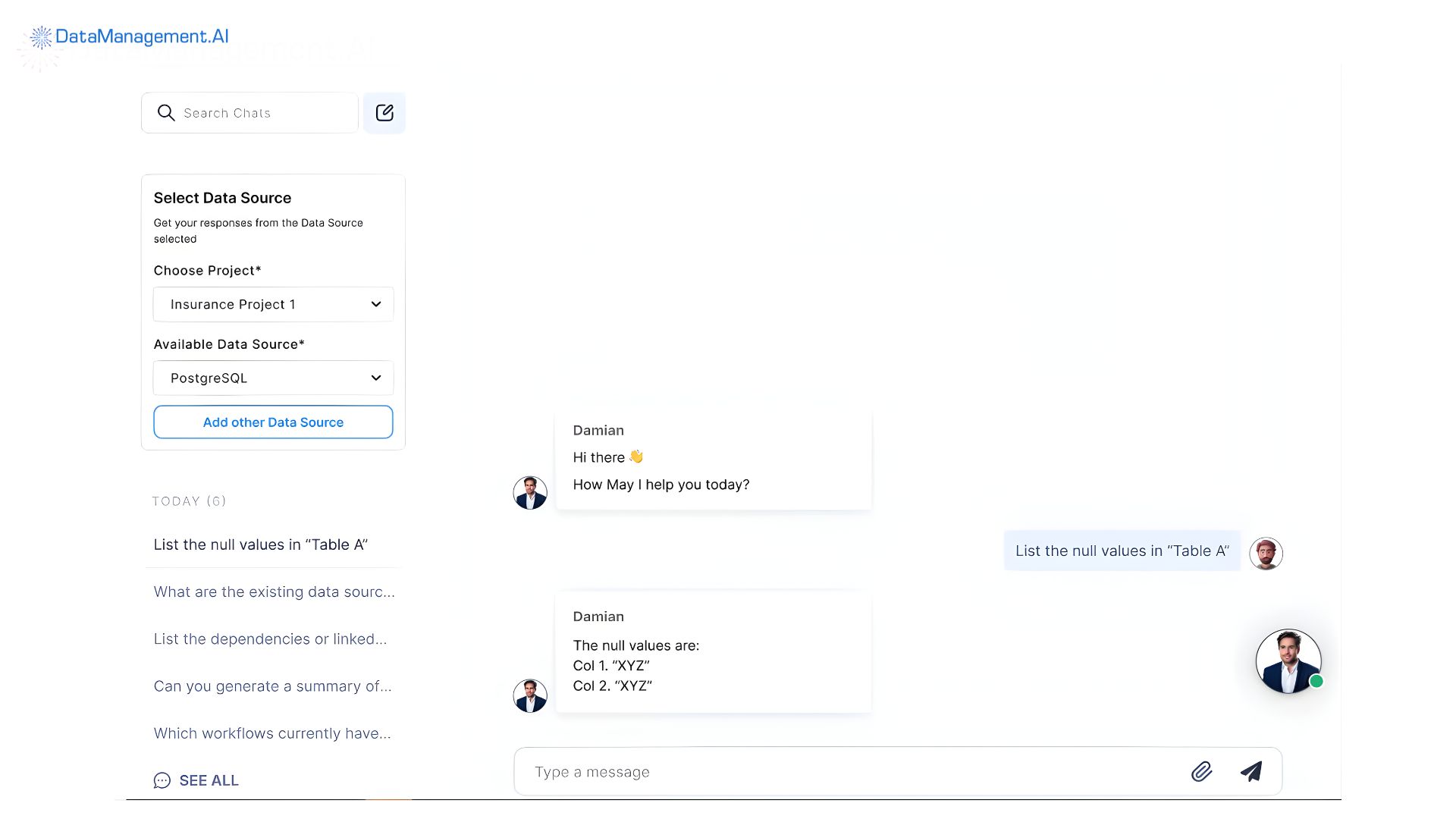
Task: Click the user avatar at bottom right
Action: (x=1288, y=661)
